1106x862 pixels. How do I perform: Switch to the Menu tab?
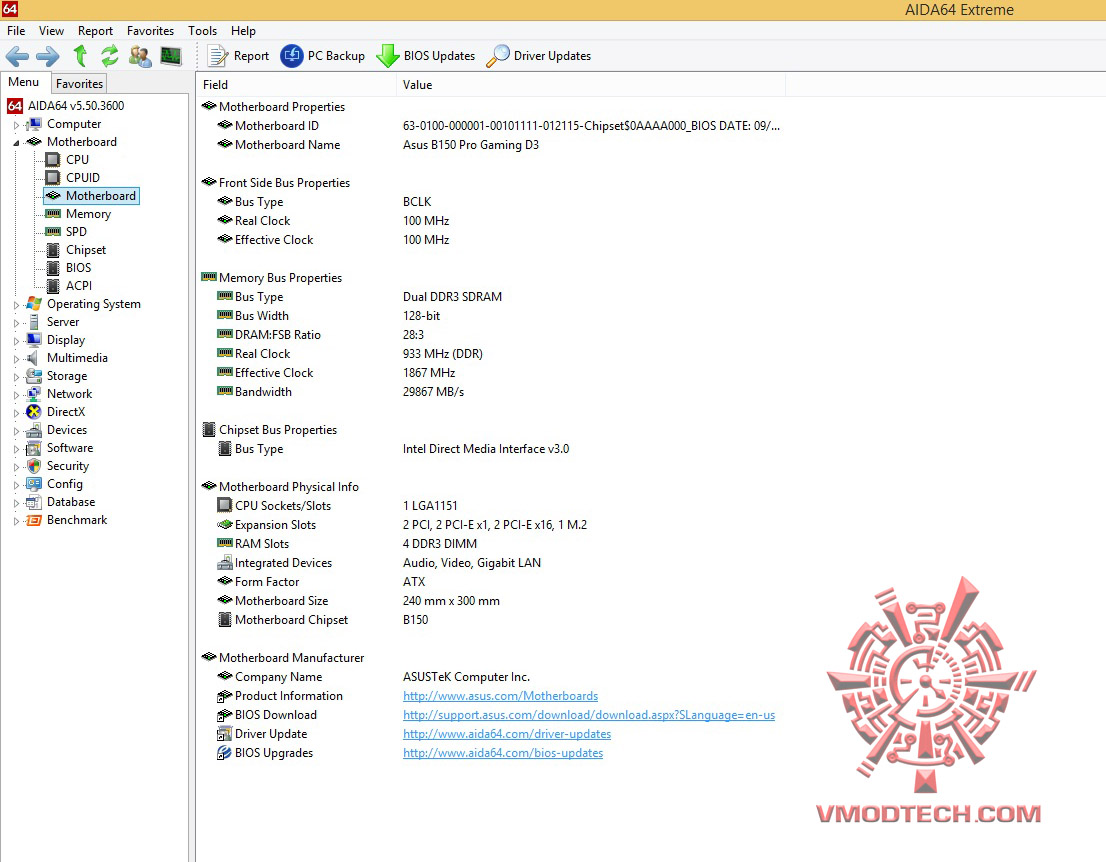23,82
